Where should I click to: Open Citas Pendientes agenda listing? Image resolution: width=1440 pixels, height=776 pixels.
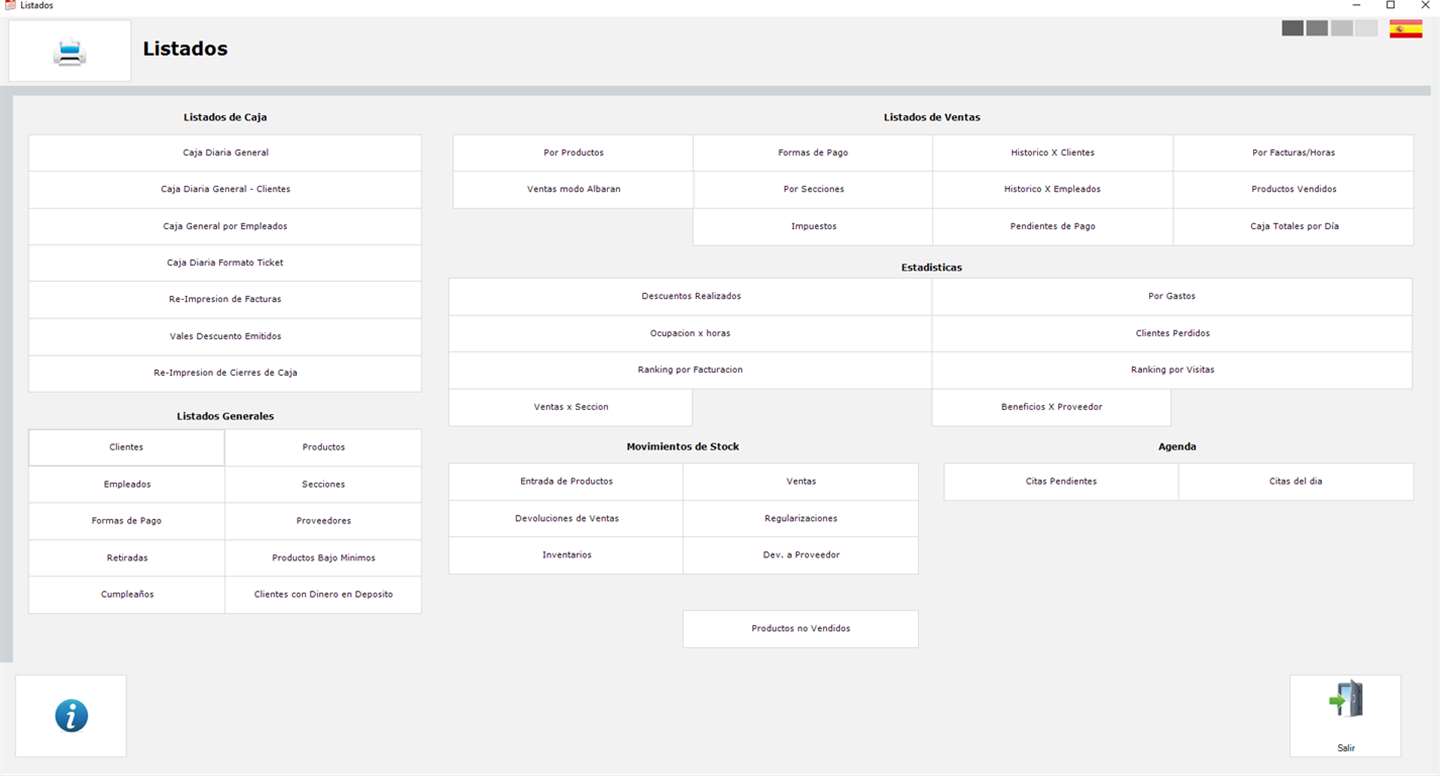(1061, 481)
